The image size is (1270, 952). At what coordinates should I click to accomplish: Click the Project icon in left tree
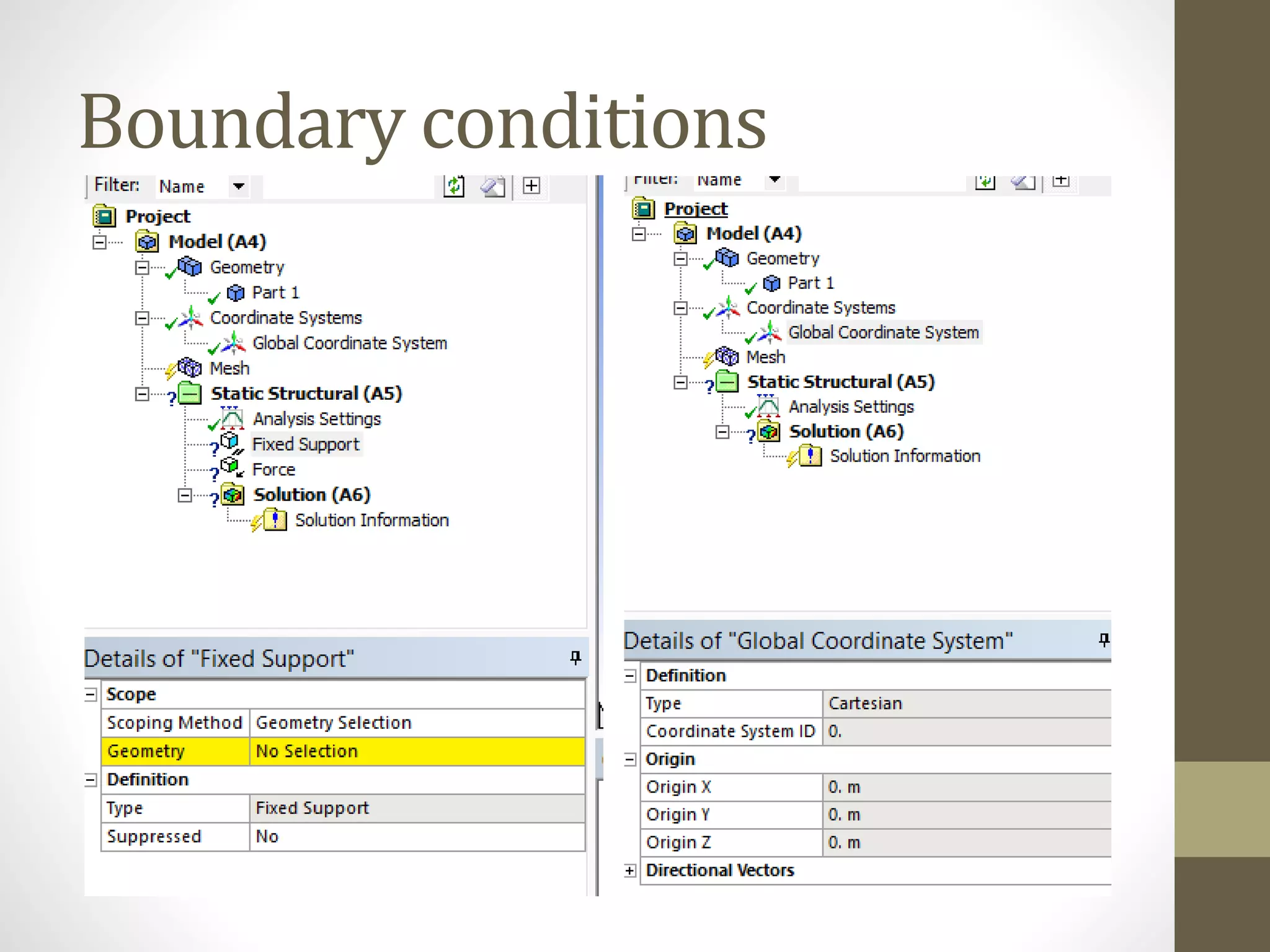pyautogui.click(x=104, y=216)
